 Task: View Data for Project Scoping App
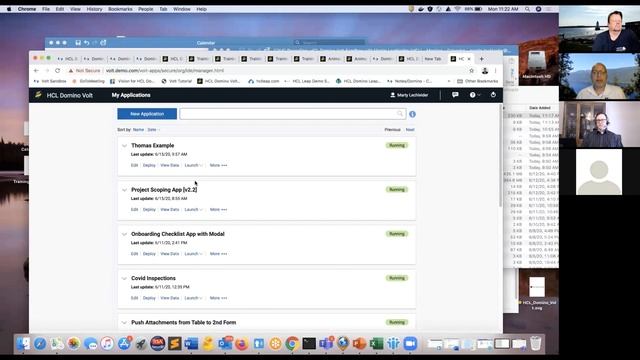170,209
